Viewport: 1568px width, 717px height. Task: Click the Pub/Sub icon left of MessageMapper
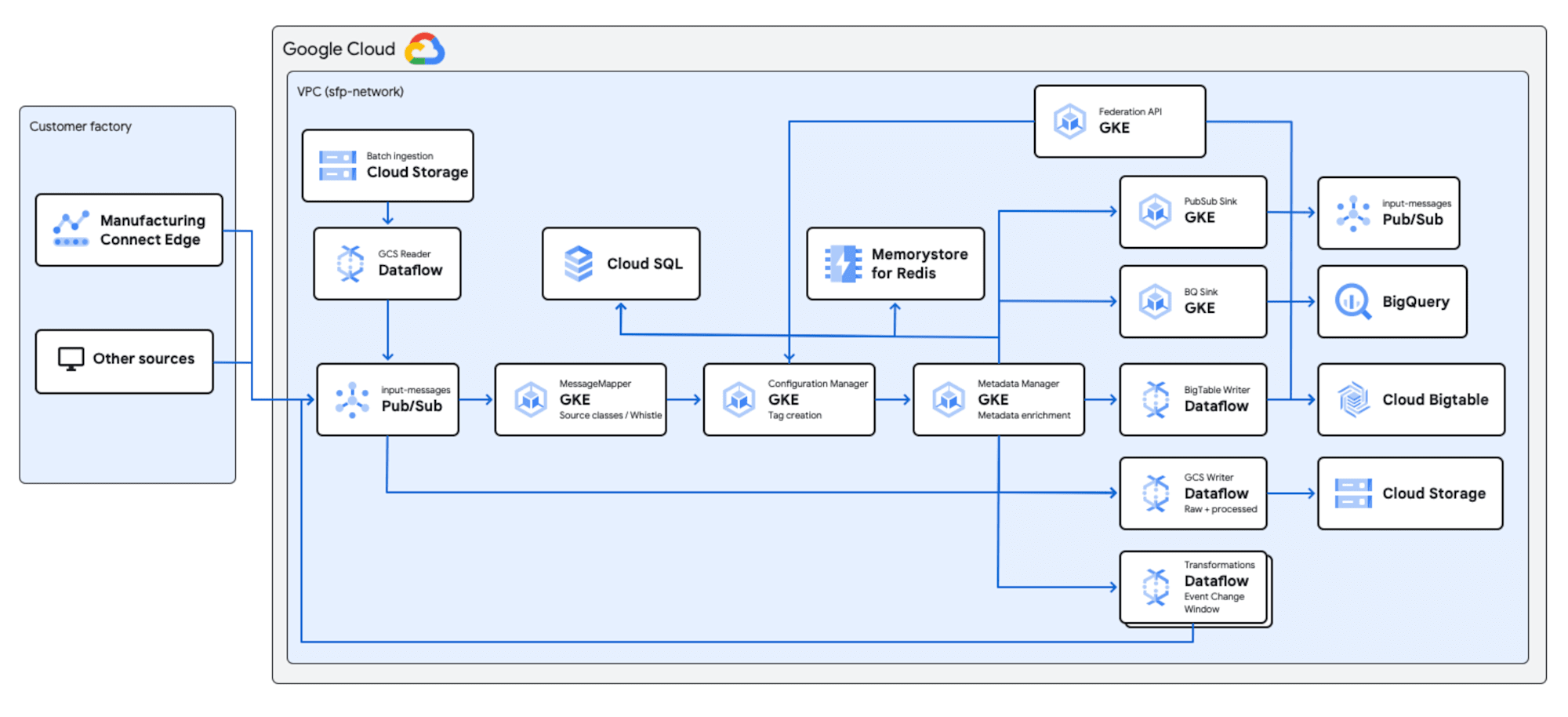[x=352, y=399]
